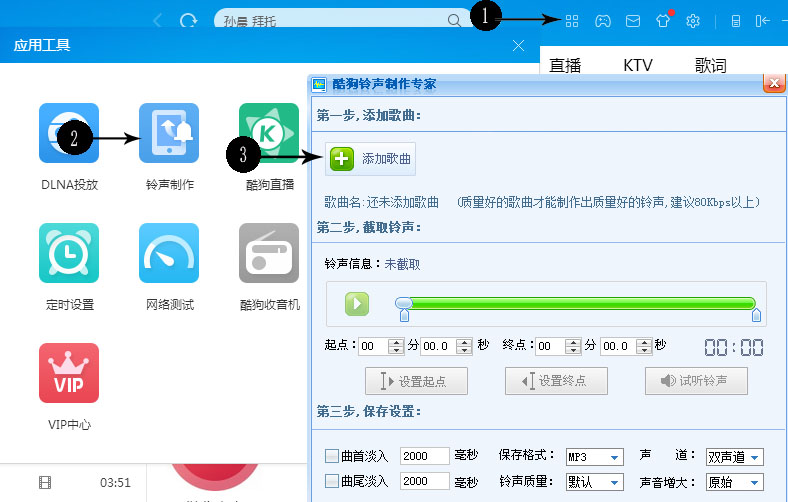
Task: Open the 网络测试 network test tool
Action: 169,253
